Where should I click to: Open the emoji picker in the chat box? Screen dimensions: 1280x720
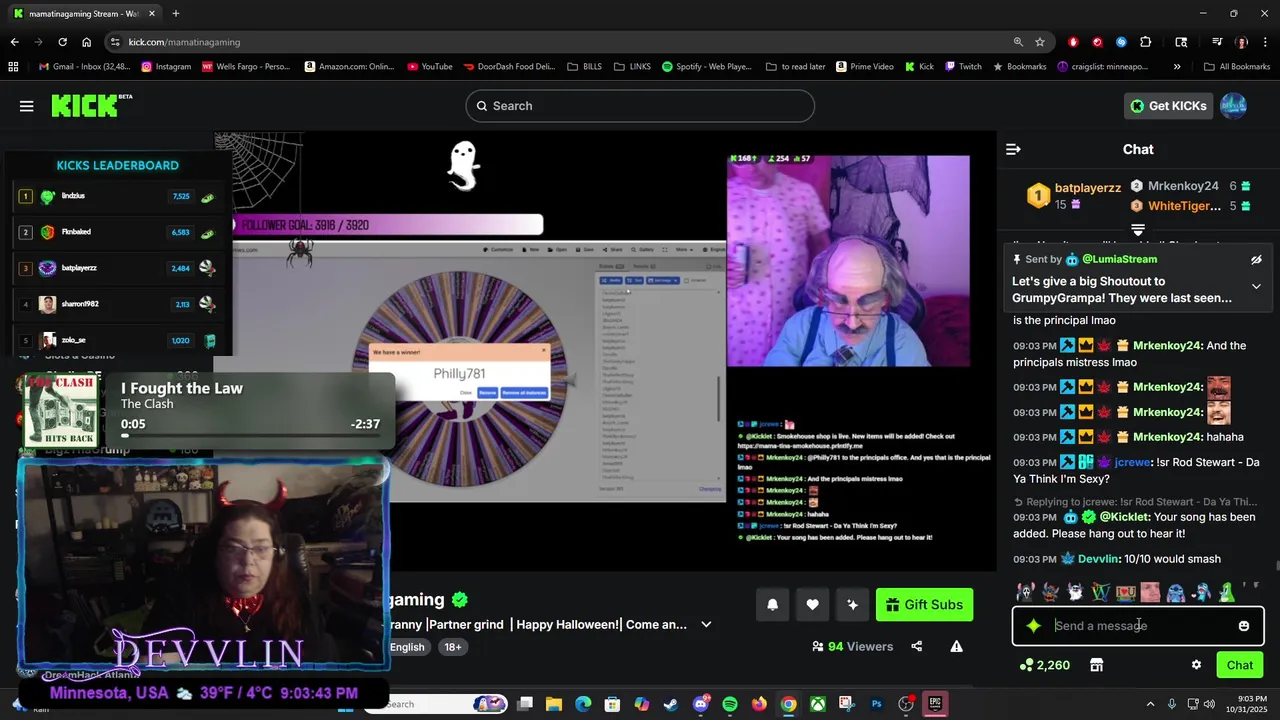[x=1244, y=626]
